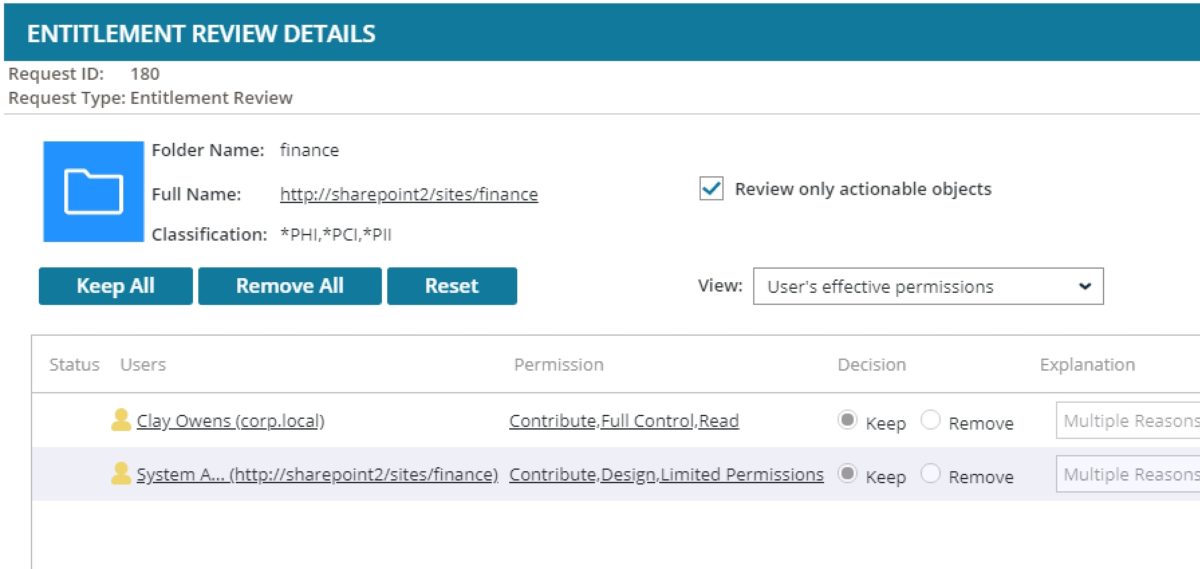The height and width of the screenshot is (569, 1200).
Task: Open the Contribute, Design, Limited Permissions link
Action: (x=666, y=475)
